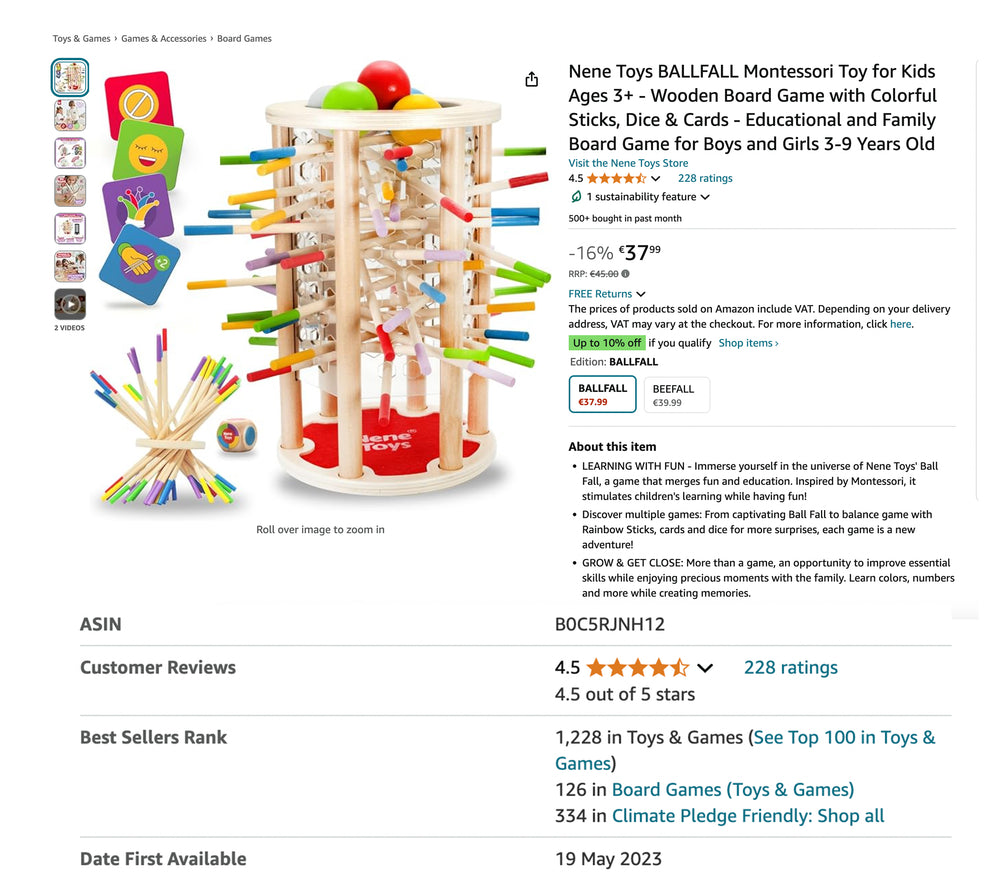Click the share icon above product image
This screenshot has width=1000, height=890.
[531, 79]
